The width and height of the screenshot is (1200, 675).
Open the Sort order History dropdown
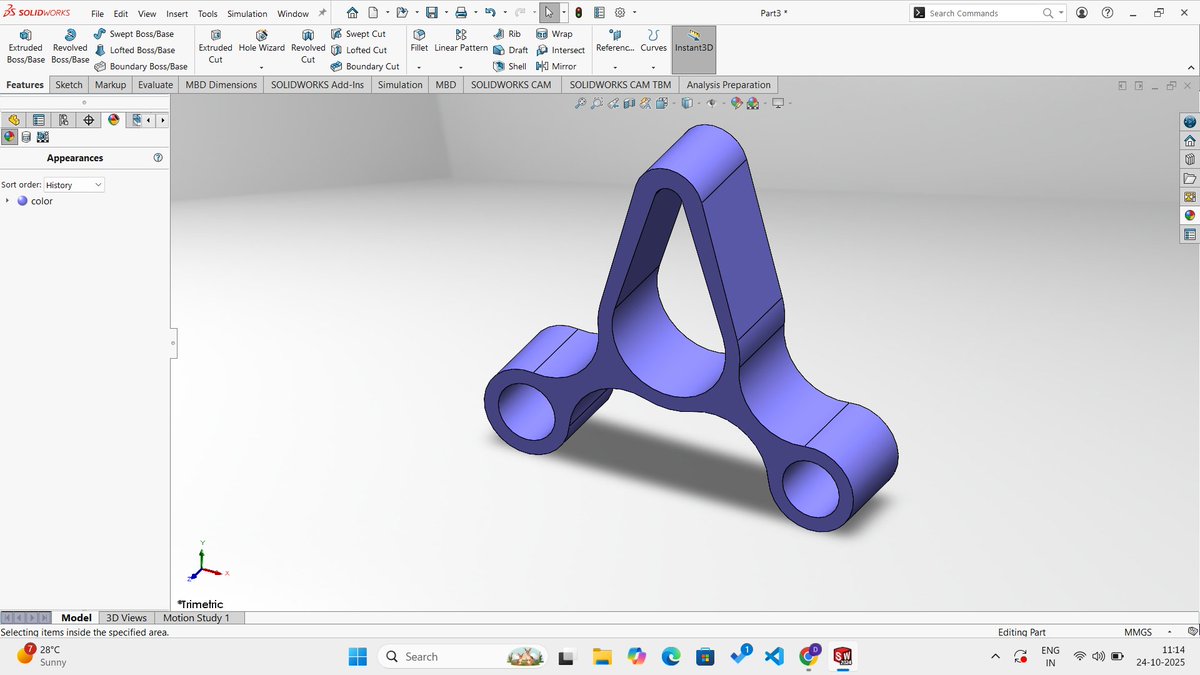tap(74, 185)
